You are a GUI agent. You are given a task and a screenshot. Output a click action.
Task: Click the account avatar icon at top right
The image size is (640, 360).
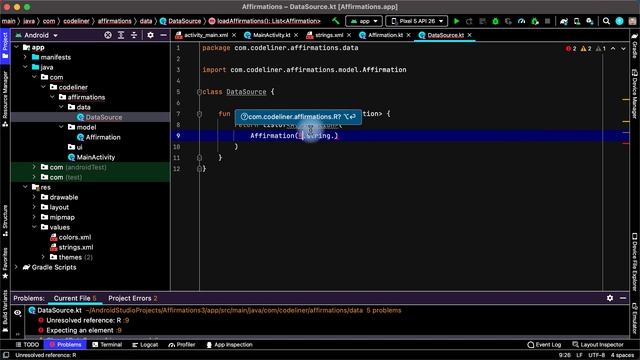tap(619, 21)
